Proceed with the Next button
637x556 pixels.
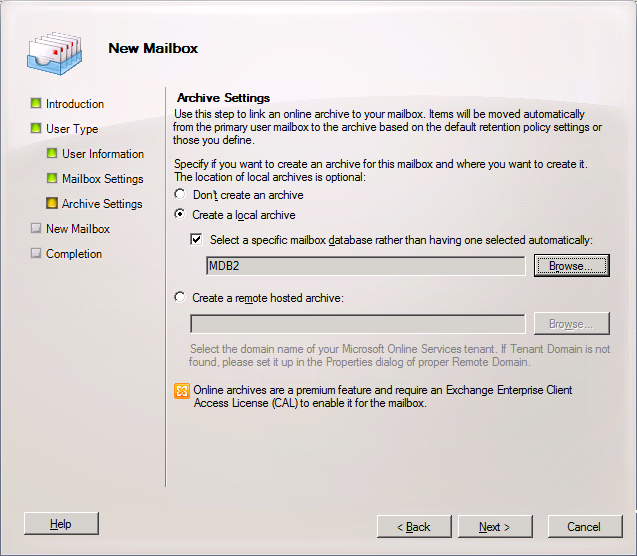(x=495, y=527)
